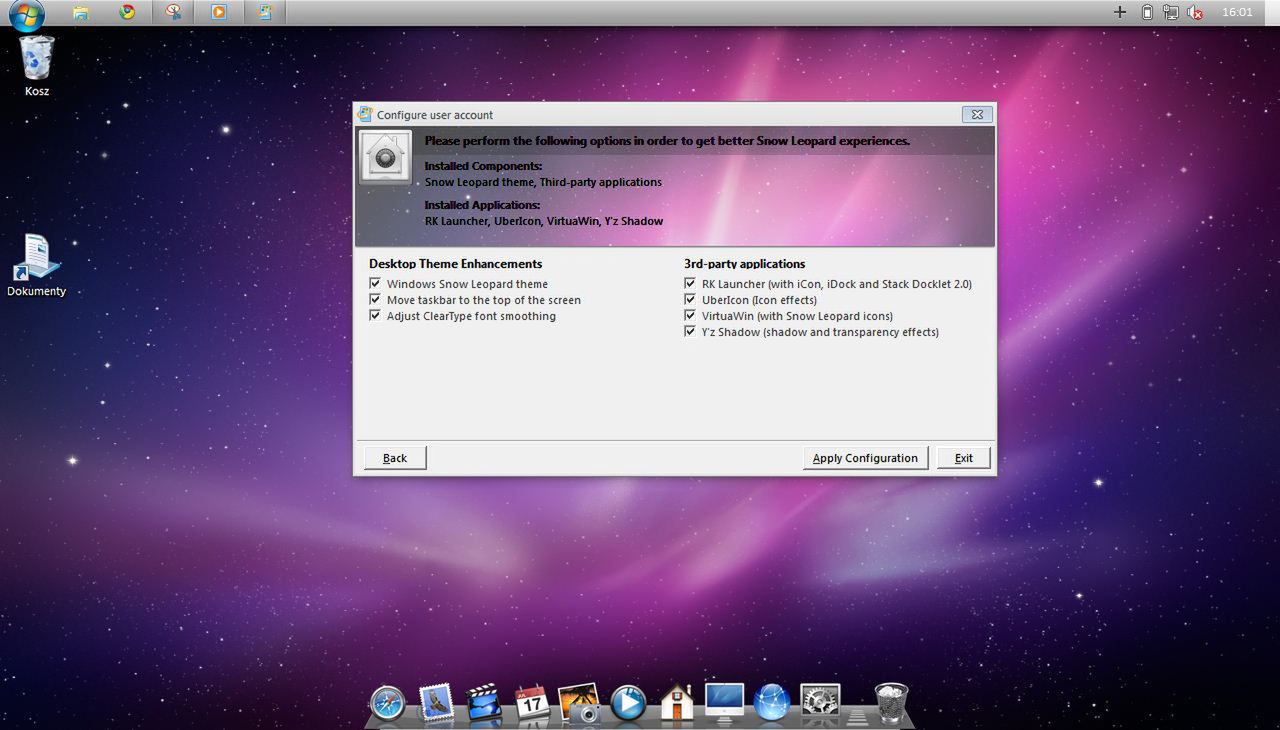
Task: Open the Trash can in the dock
Action: tap(891, 703)
